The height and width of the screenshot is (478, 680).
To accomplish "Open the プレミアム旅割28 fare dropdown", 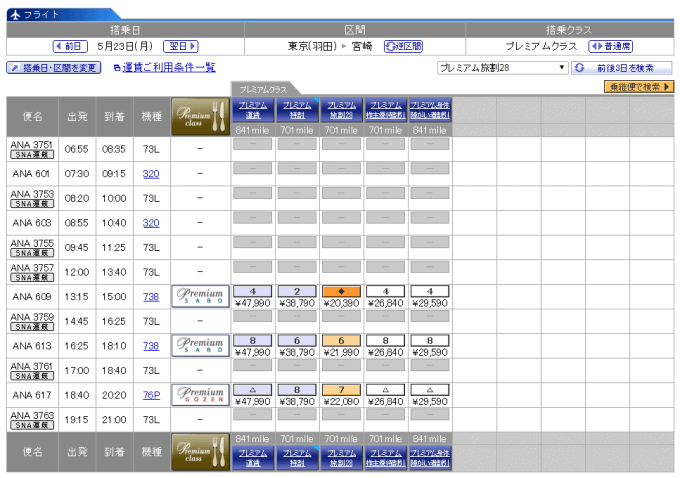I will 503,68.
